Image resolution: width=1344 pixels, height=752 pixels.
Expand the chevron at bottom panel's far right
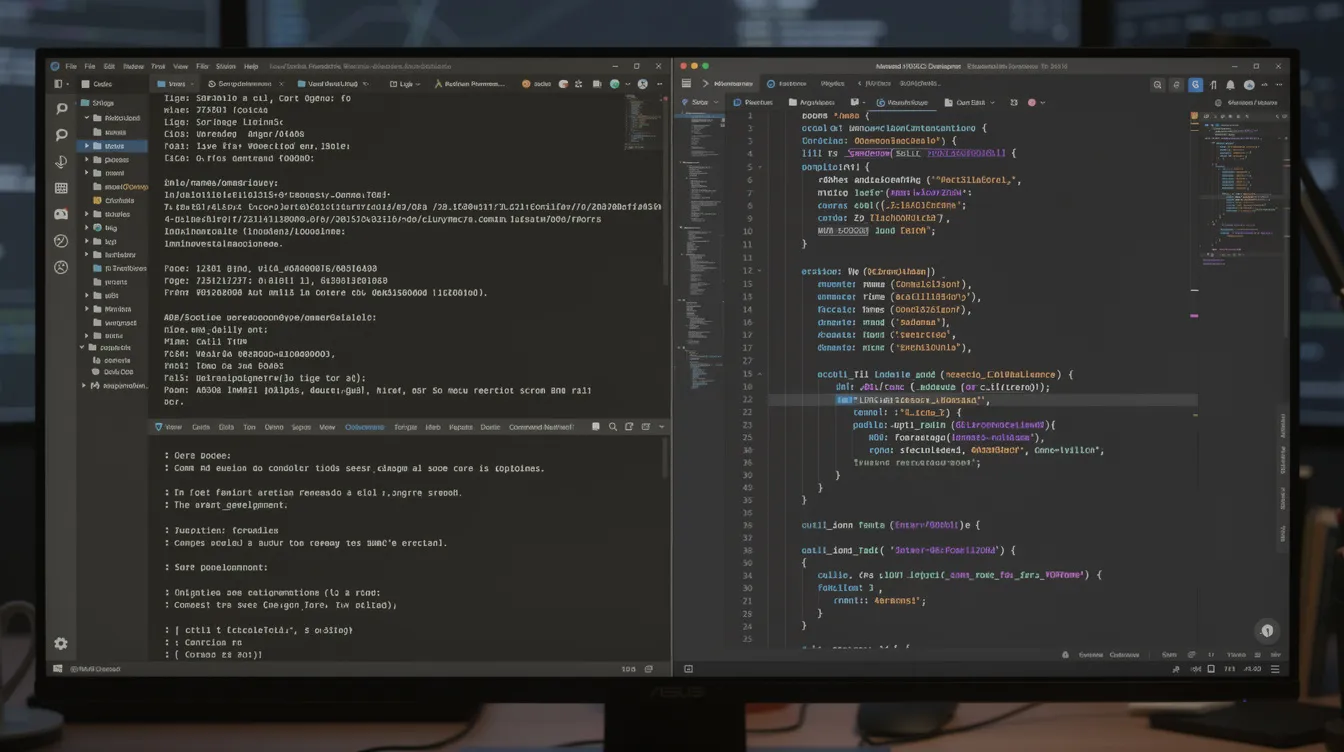pyautogui.click(x=661, y=427)
